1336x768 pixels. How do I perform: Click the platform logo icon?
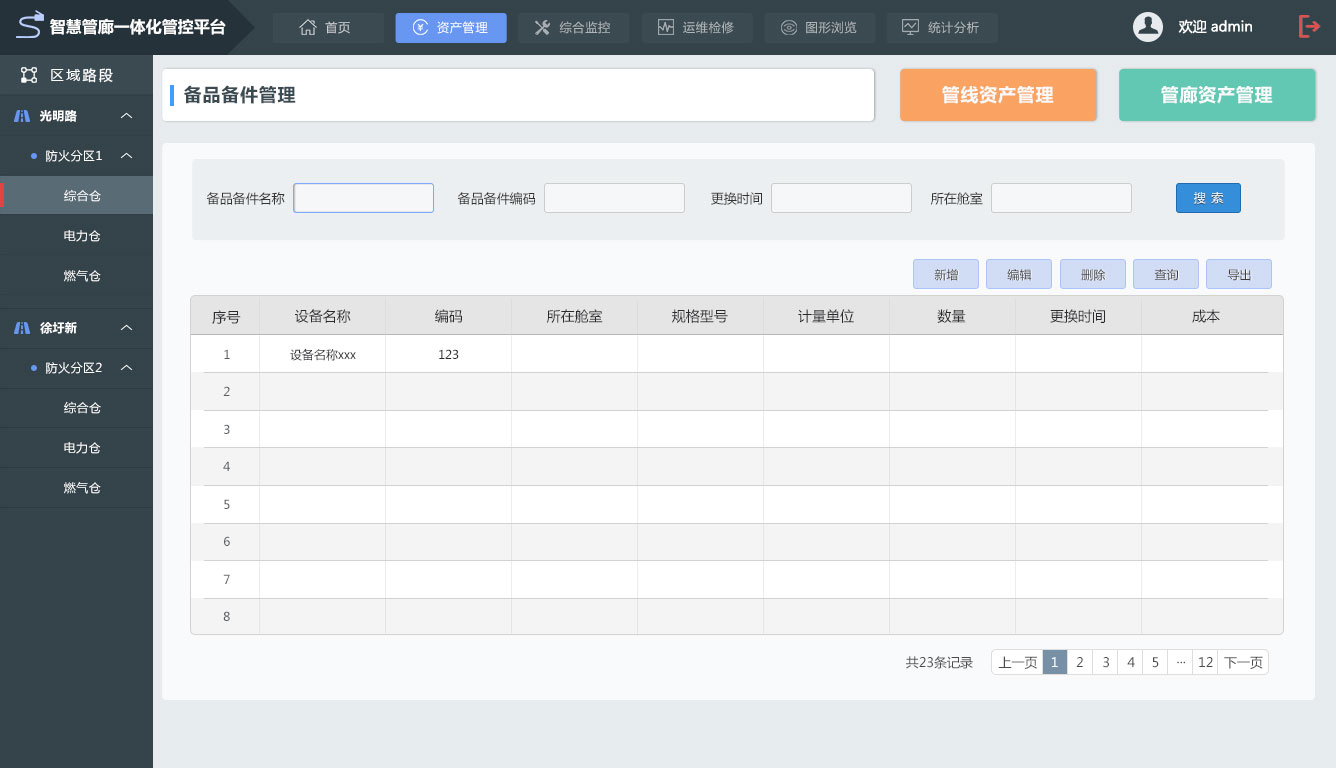30,24
